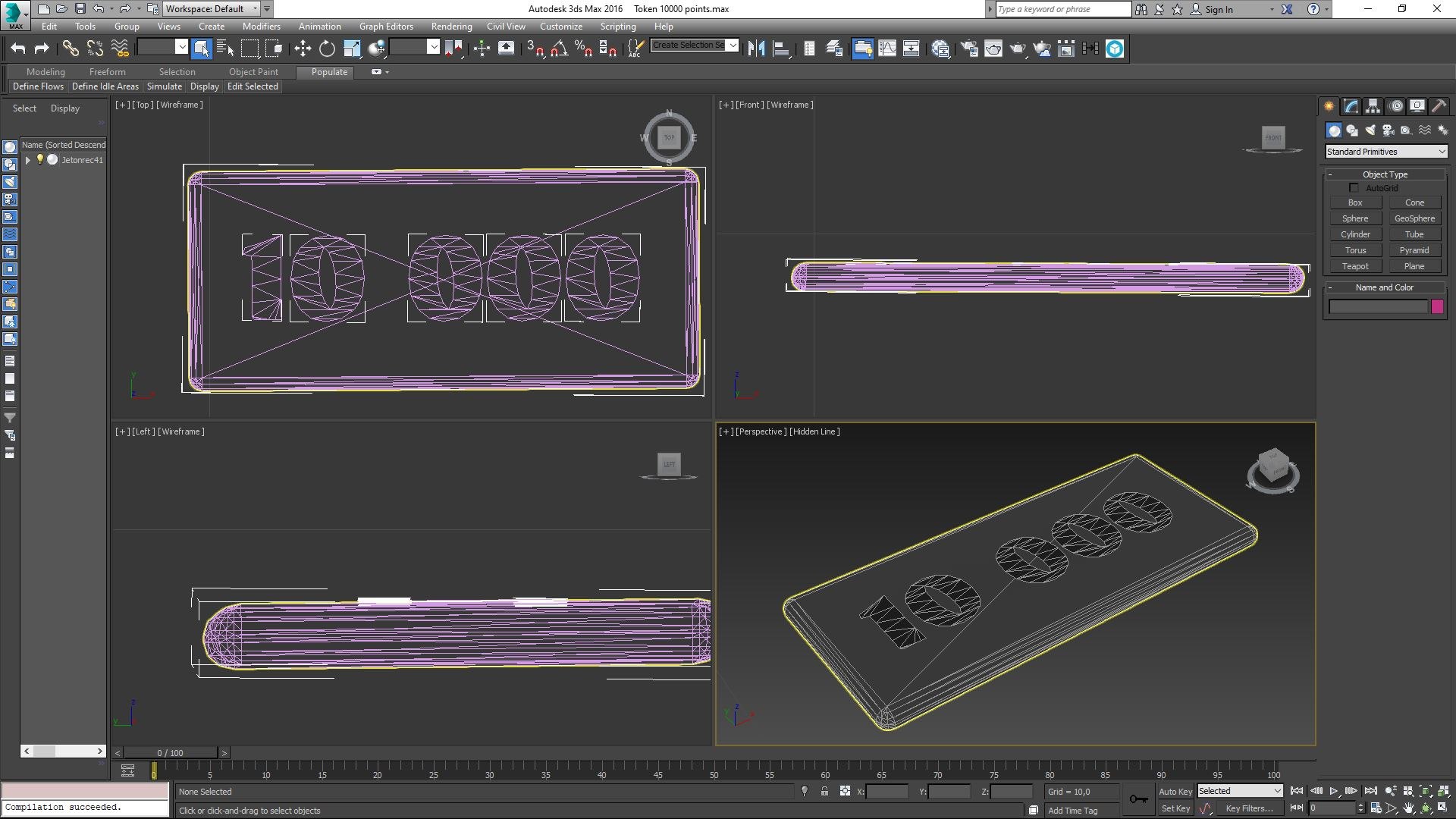The width and height of the screenshot is (1456, 819).
Task: Click the Redo arrow in main toolbar
Action: pyautogui.click(x=42, y=49)
